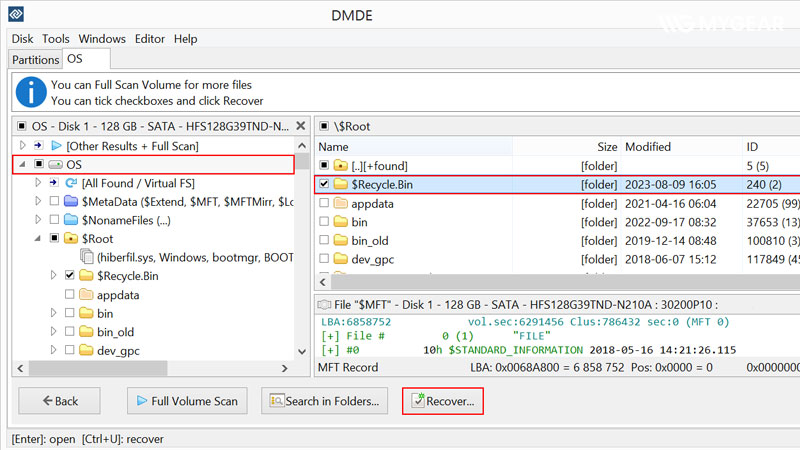Click tree panel scroll up arrow
The image size is (800, 450).
302,146
